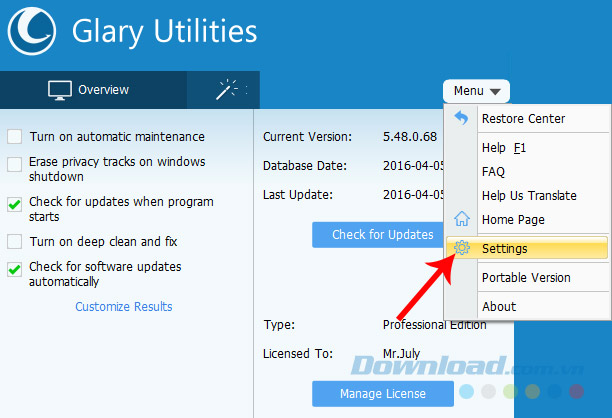Open Help F1 from the menu
612x418 pixels.
(x=503, y=148)
